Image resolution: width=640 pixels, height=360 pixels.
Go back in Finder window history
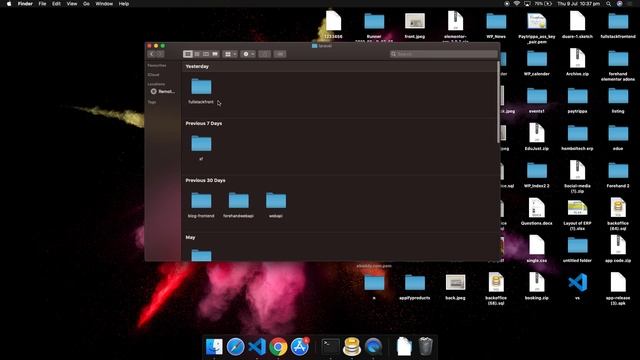[x=152, y=54]
